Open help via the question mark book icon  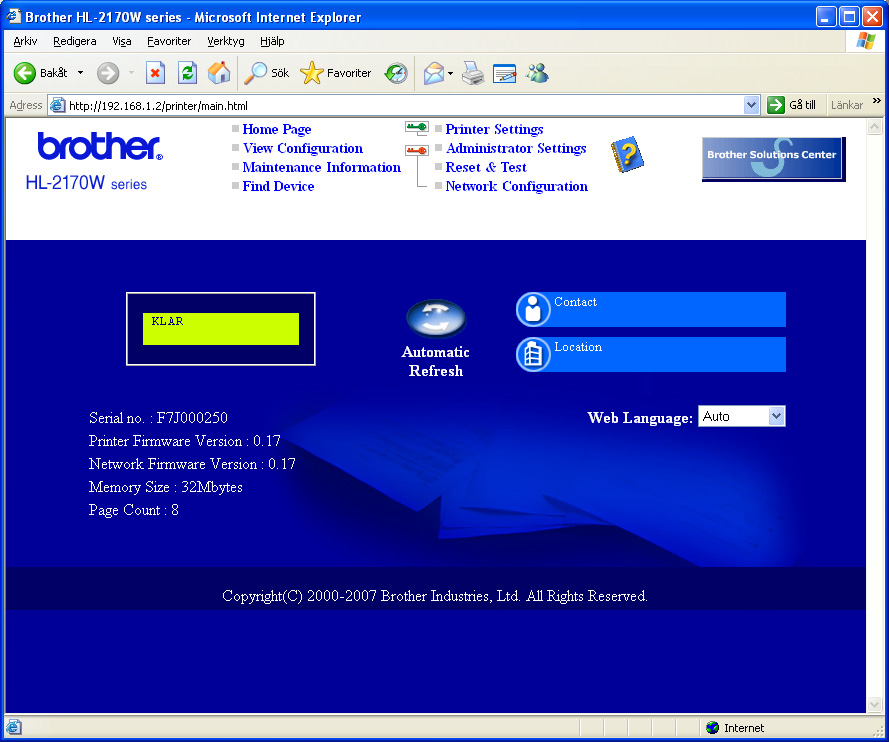pos(627,155)
